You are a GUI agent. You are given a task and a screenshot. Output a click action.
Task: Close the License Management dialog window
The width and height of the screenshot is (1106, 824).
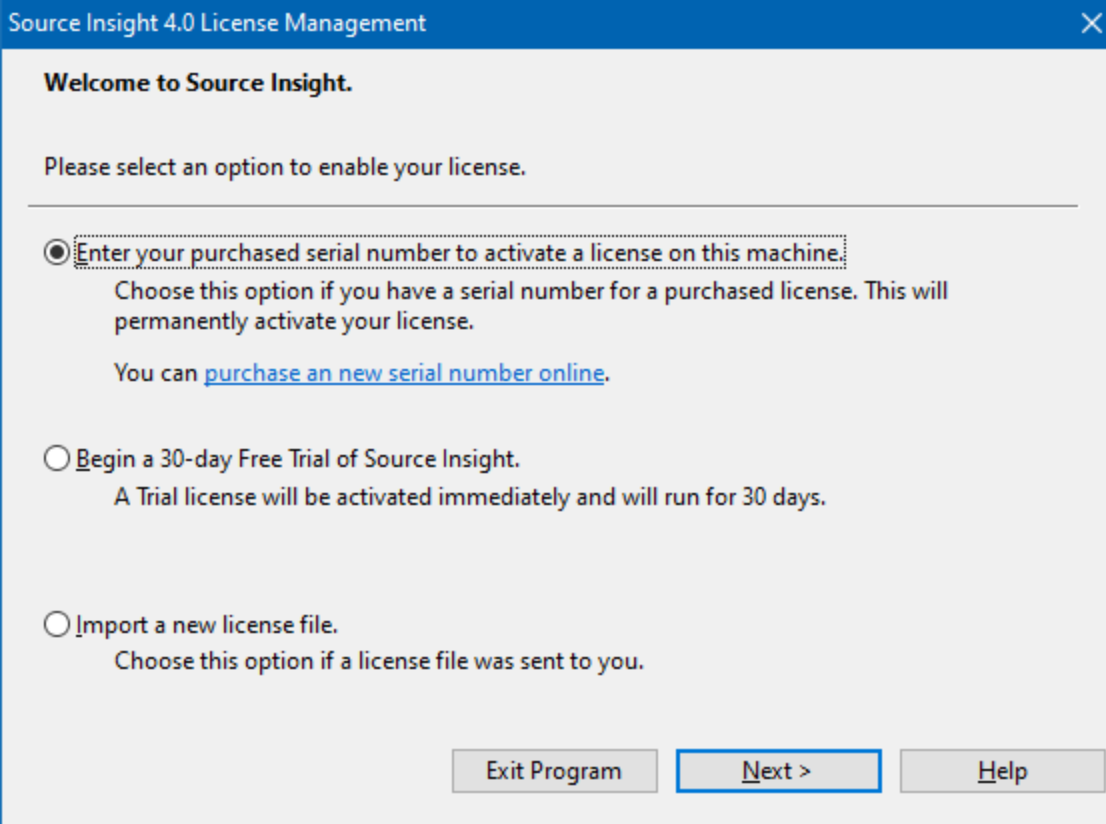(x=1091, y=23)
